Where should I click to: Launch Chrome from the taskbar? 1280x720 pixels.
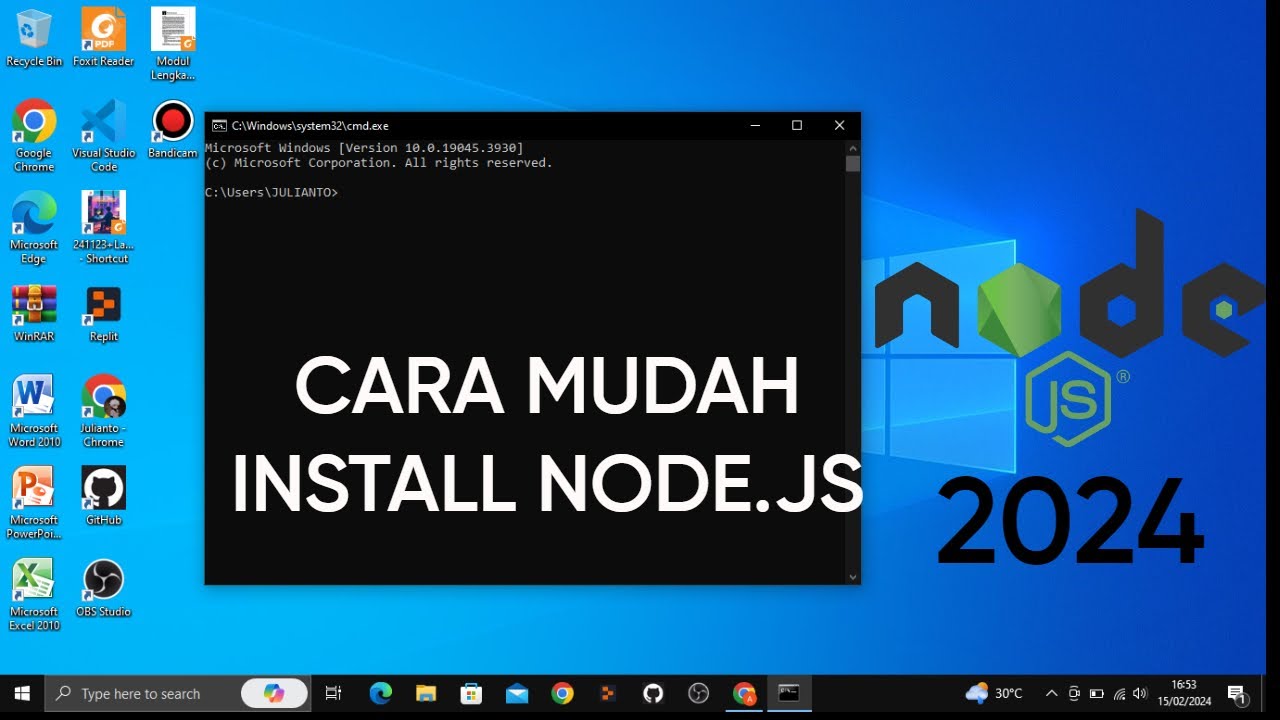pos(562,693)
